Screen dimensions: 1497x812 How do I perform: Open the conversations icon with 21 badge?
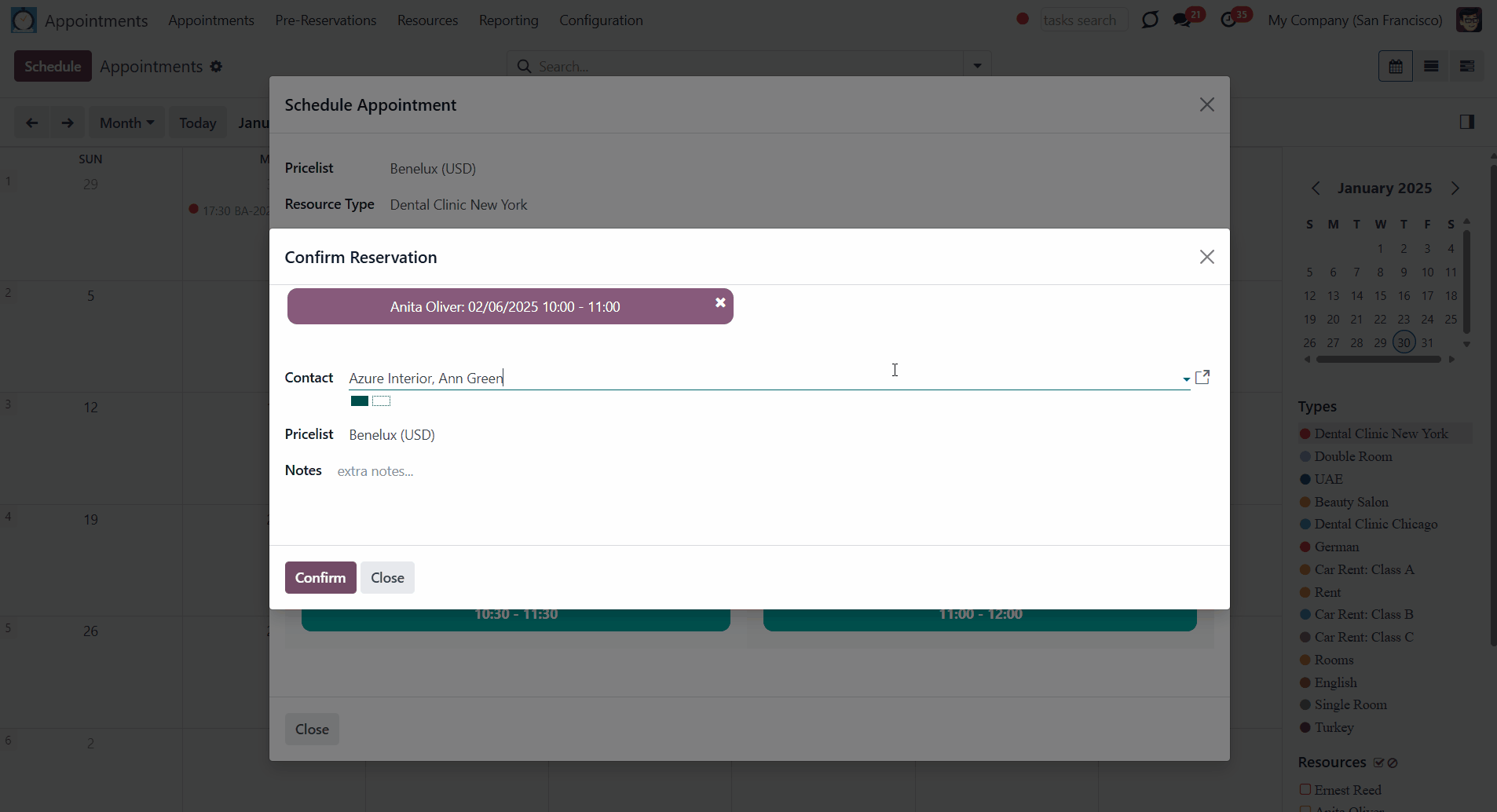(x=1184, y=20)
